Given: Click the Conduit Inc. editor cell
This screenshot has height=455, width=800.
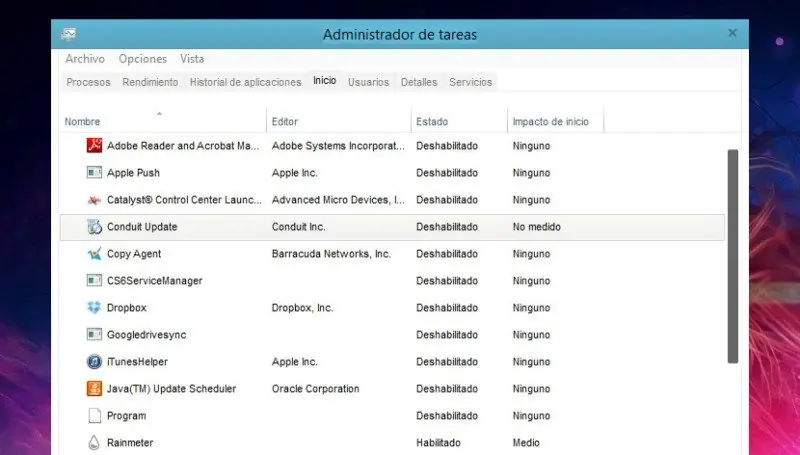Looking at the screenshot, I should click(298, 227).
